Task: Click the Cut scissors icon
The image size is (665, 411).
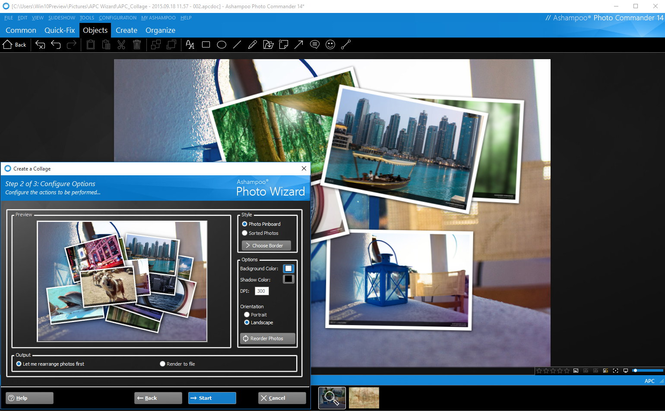Action: point(121,45)
